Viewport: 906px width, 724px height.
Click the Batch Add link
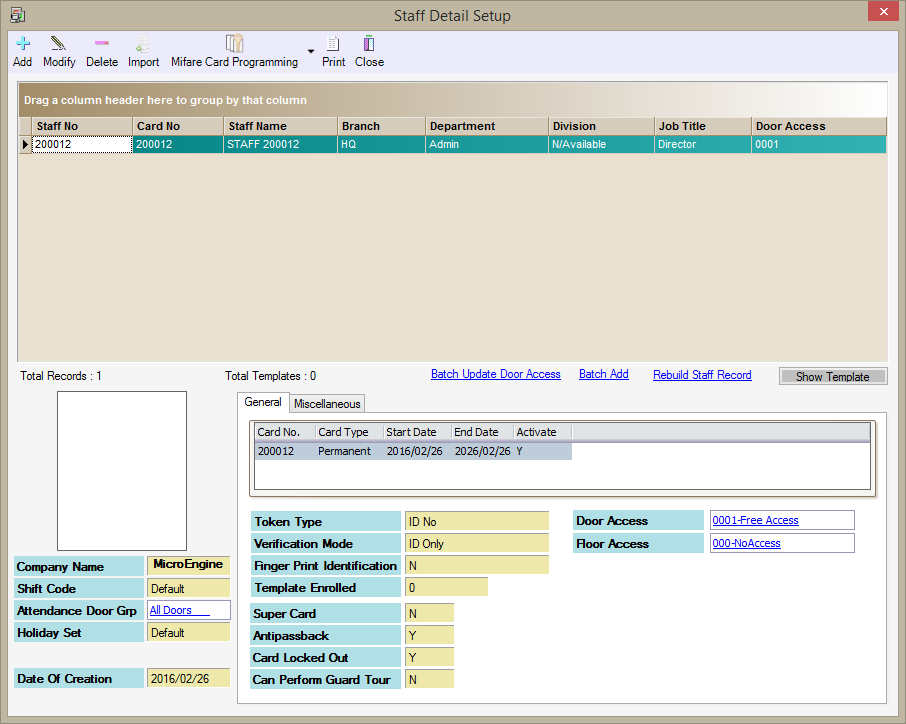coord(603,374)
